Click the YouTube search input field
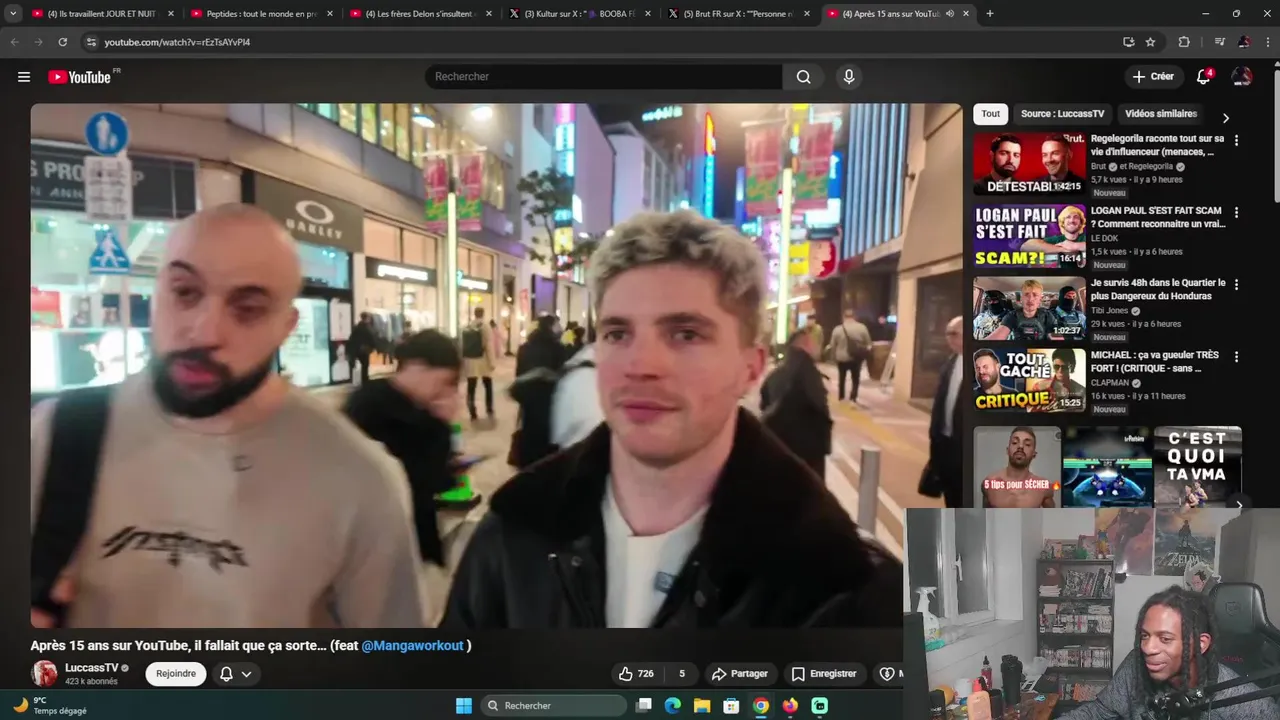 click(604, 77)
